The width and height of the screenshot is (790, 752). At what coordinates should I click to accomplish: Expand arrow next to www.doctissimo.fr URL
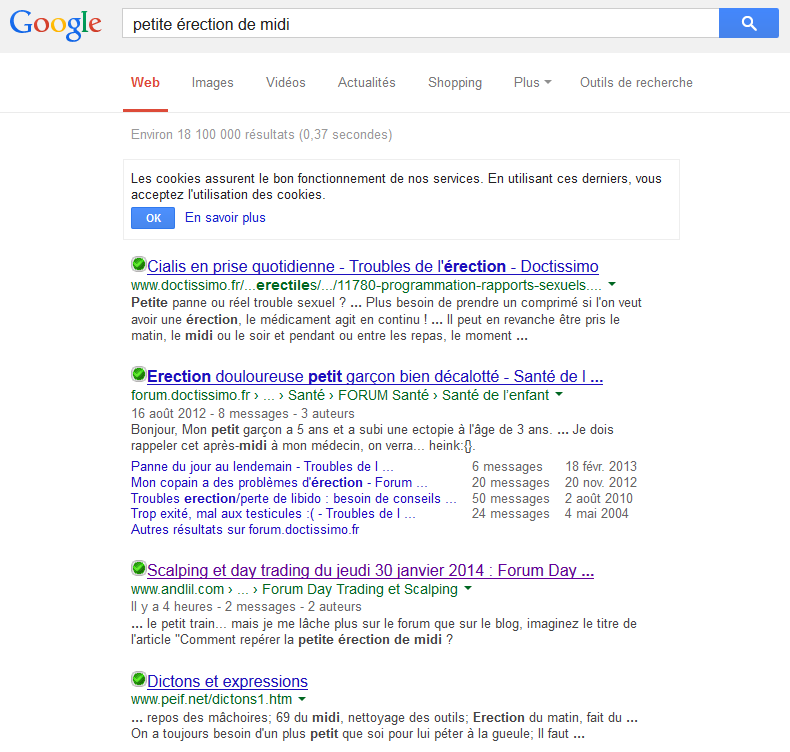(612, 285)
